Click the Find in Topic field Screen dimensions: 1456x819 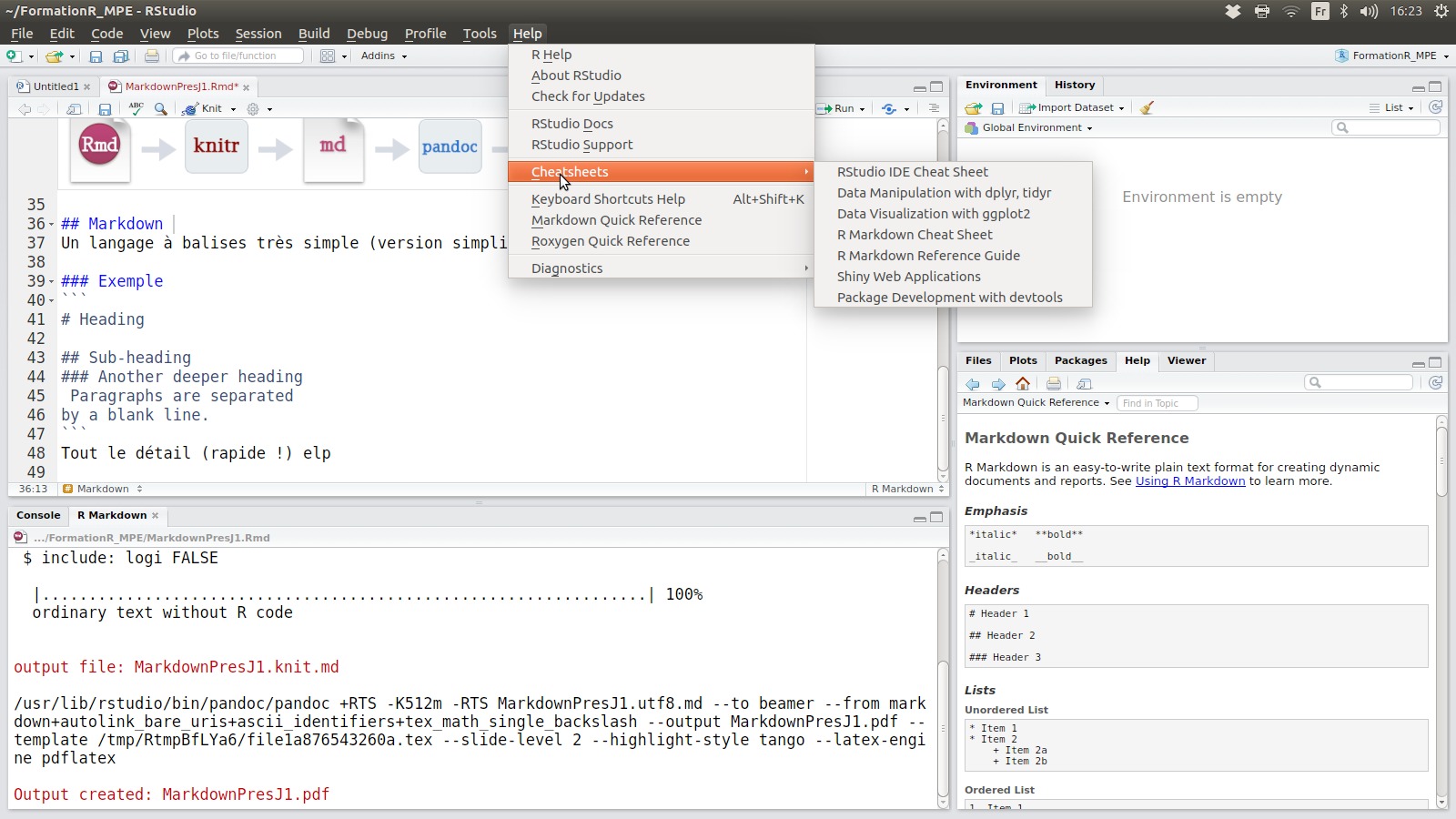1158,403
